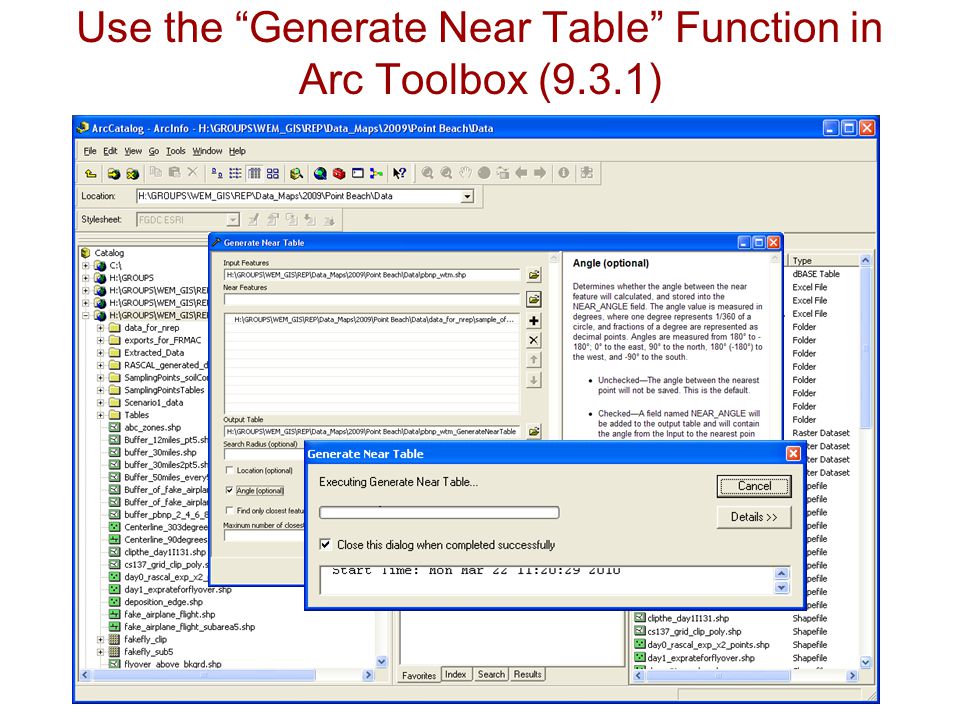
Task: Expand the exports_for_FRMAC folder
Action: (x=100, y=340)
